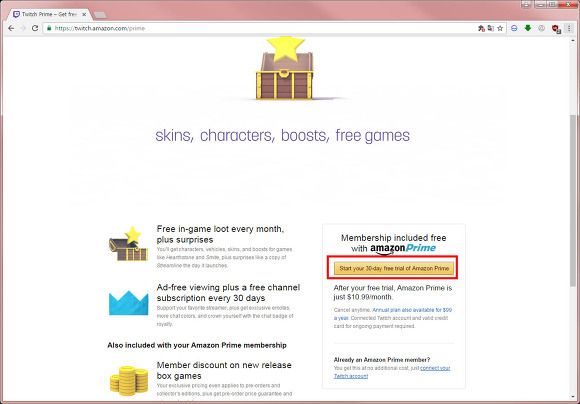Click the translate page icon in address bar
This screenshot has width=580, height=404.
pos(490,28)
